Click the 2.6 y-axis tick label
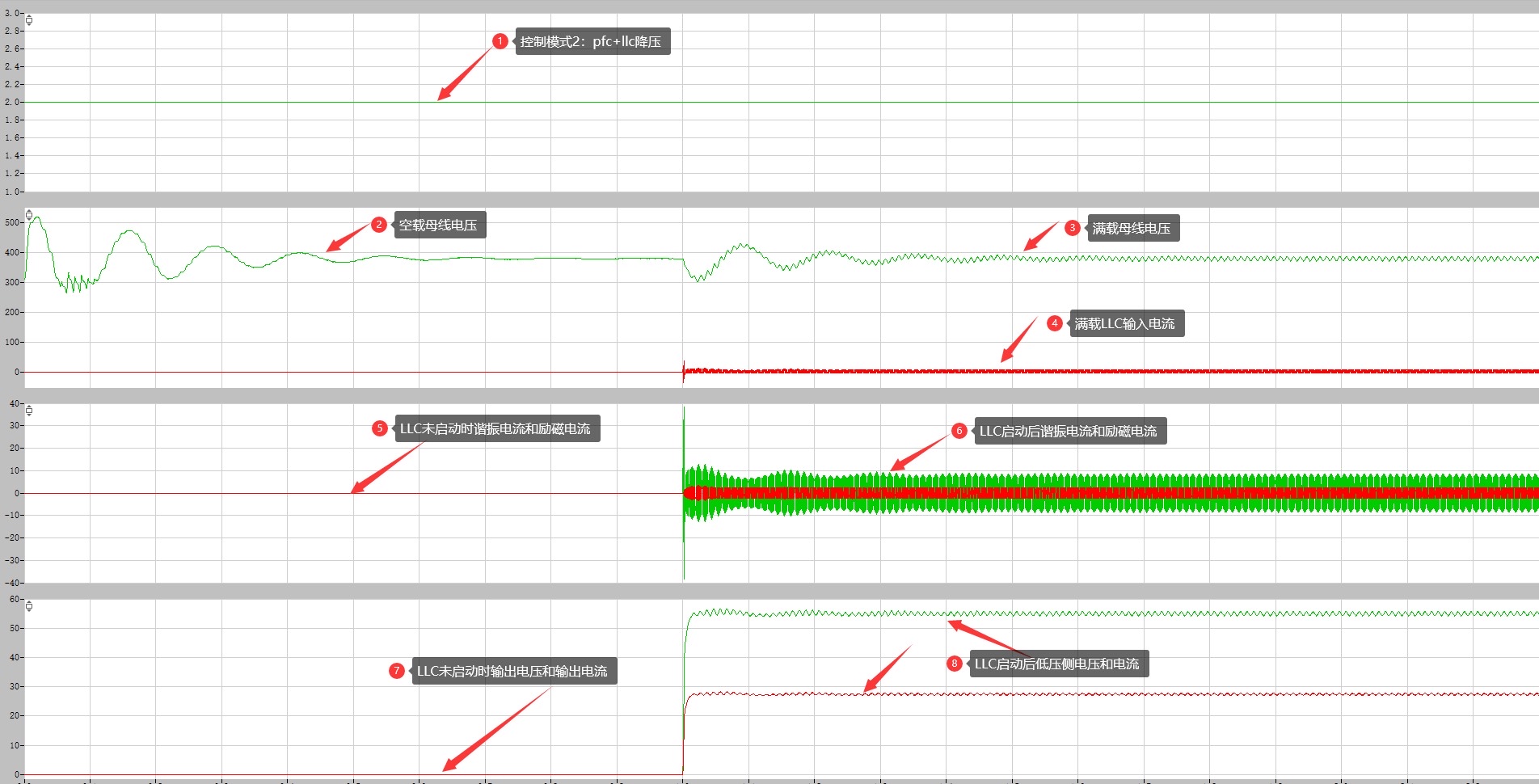The image size is (1539, 784). (x=11, y=48)
